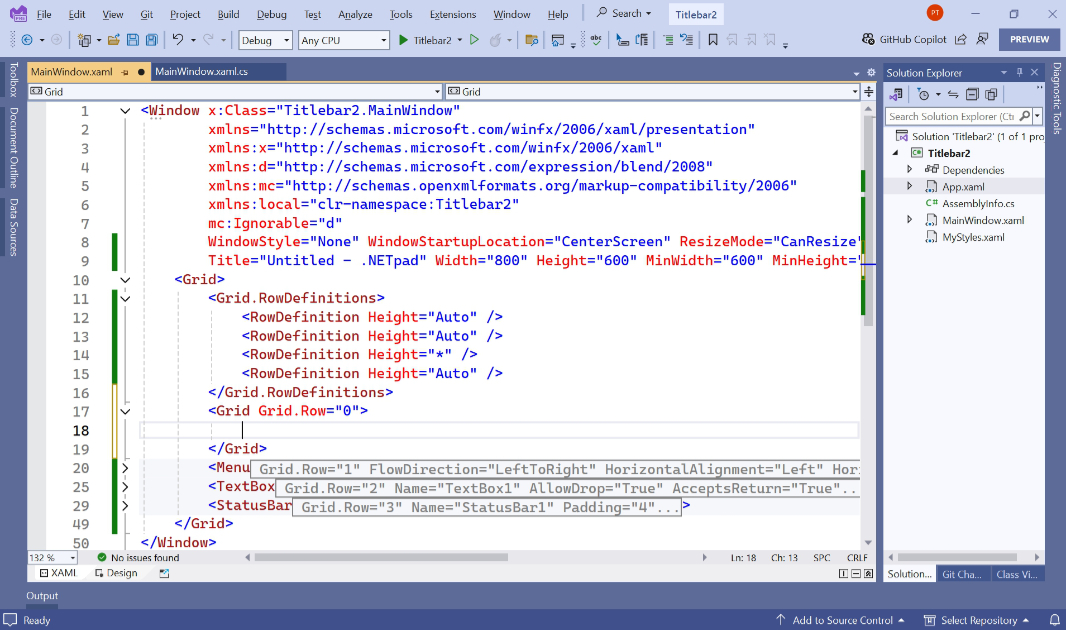Viewport: 1066px width, 630px height.
Task: Open the Debug configuration dropdown
Action: pos(265,40)
